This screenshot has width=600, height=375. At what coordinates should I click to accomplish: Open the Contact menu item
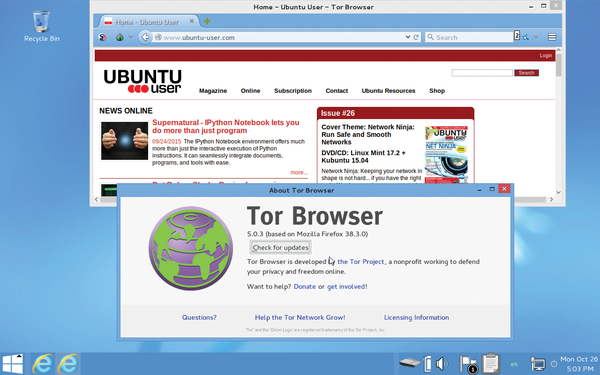[336, 91]
